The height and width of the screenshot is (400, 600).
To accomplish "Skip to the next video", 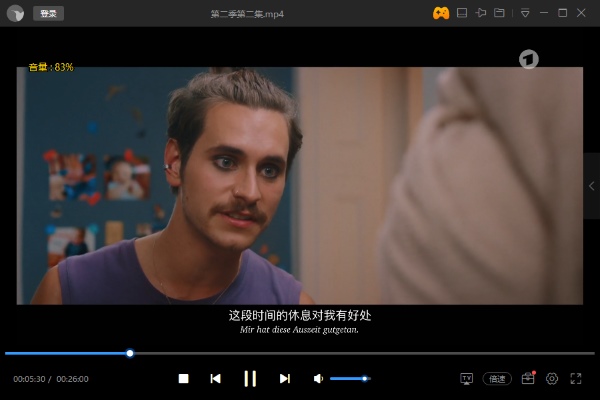I will point(285,379).
